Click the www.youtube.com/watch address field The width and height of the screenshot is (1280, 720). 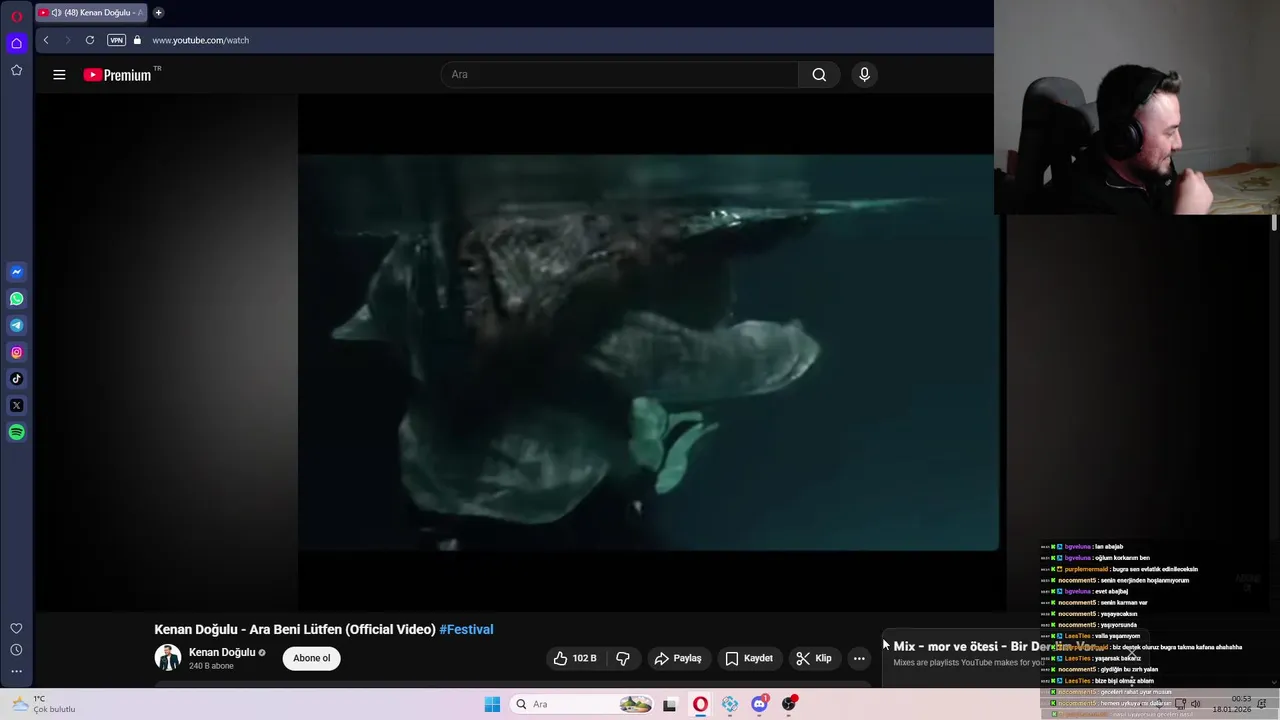coord(200,40)
